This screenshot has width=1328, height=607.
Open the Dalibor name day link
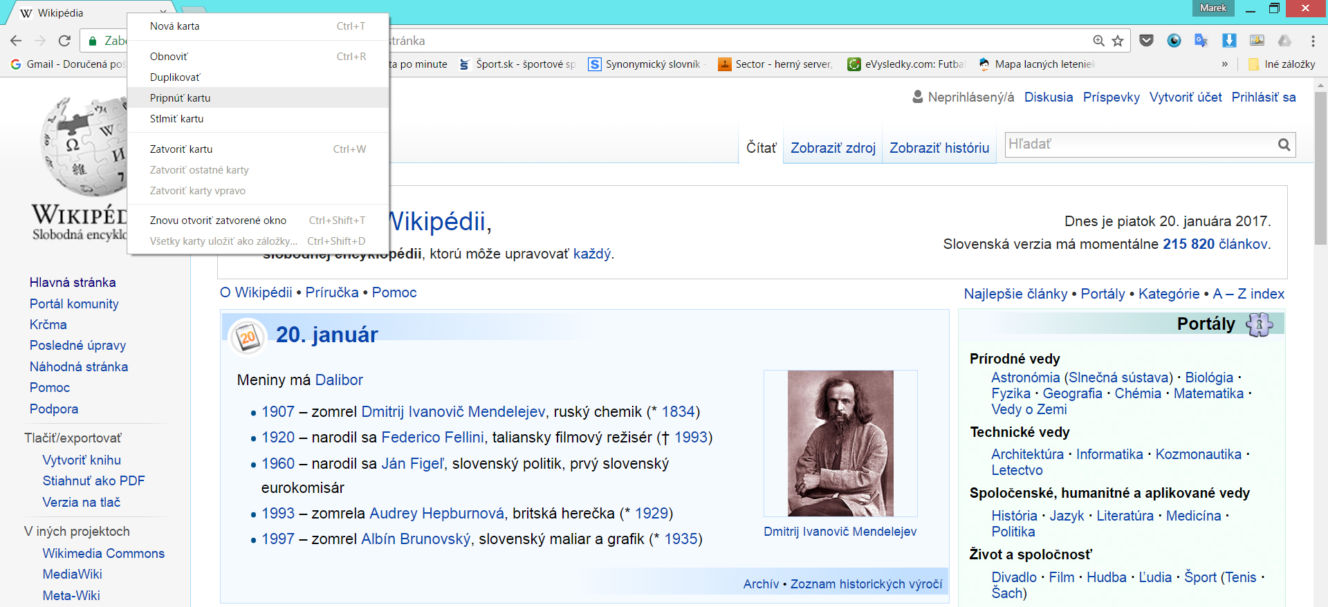point(339,380)
